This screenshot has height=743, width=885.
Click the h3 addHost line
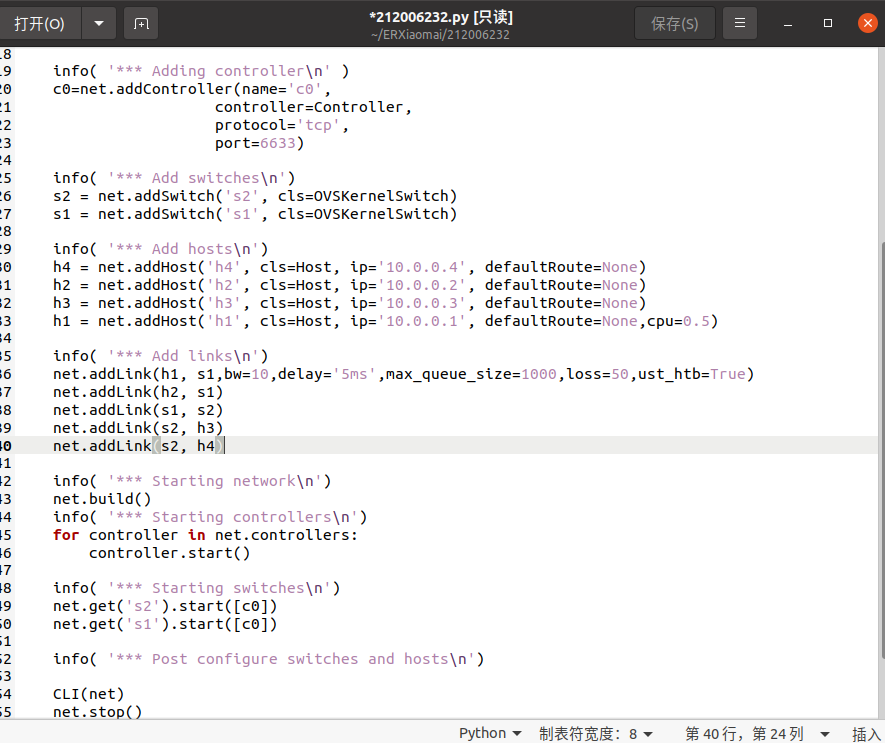[349, 304]
